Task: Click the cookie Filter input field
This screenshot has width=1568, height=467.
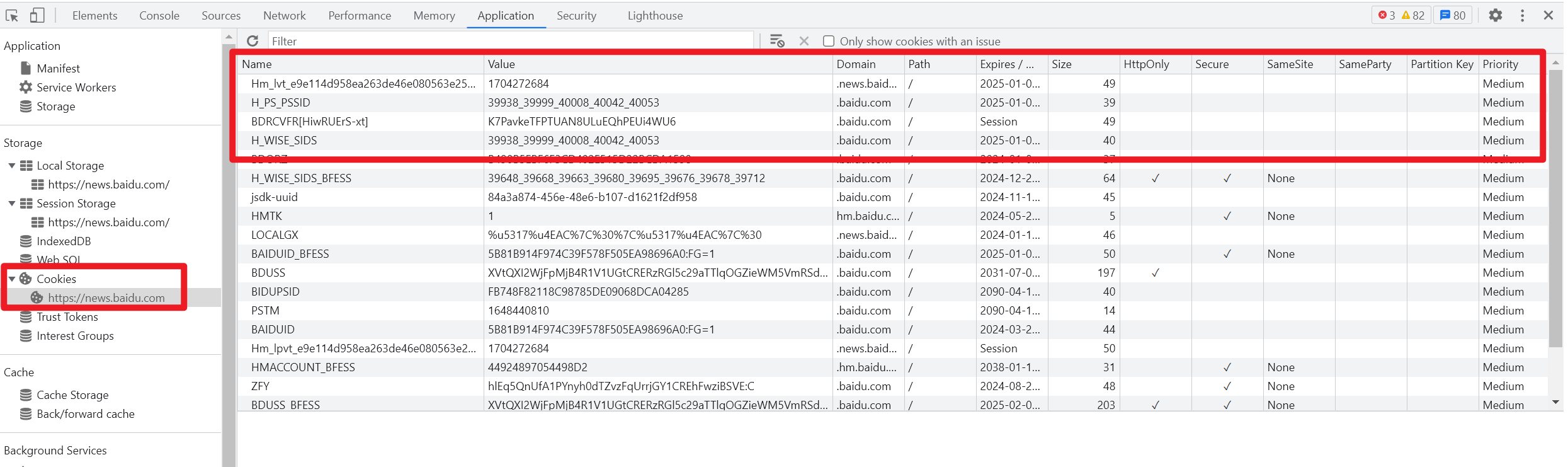Action: (x=510, y=41)
